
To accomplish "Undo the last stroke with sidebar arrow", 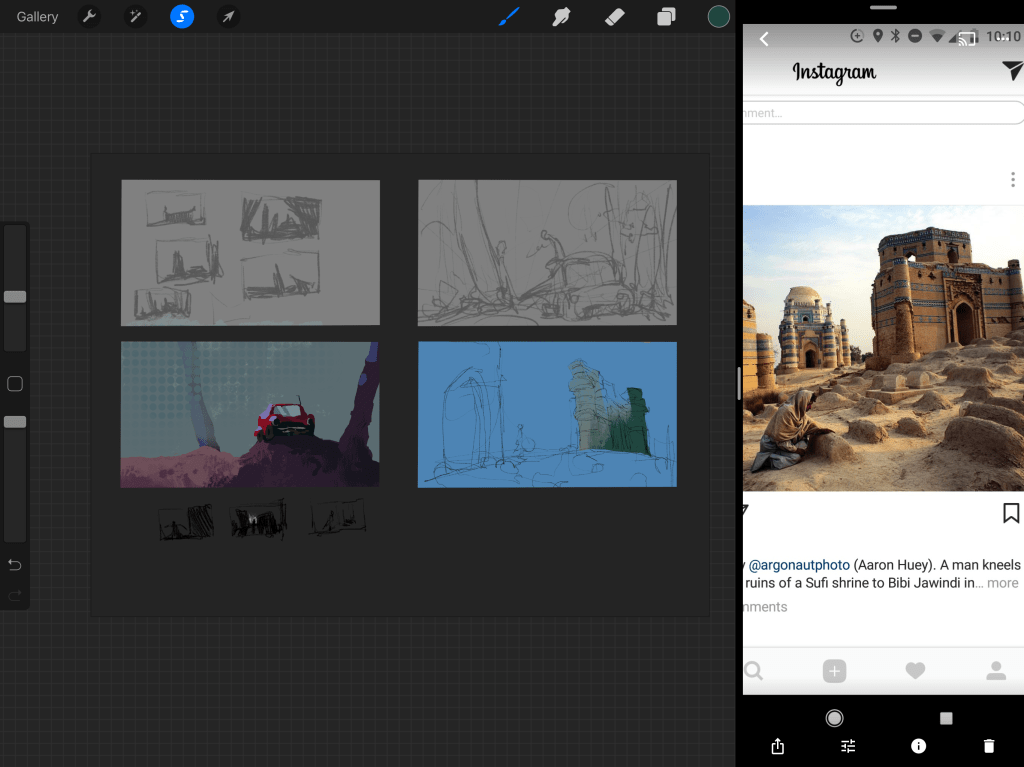I will point(15,565).
